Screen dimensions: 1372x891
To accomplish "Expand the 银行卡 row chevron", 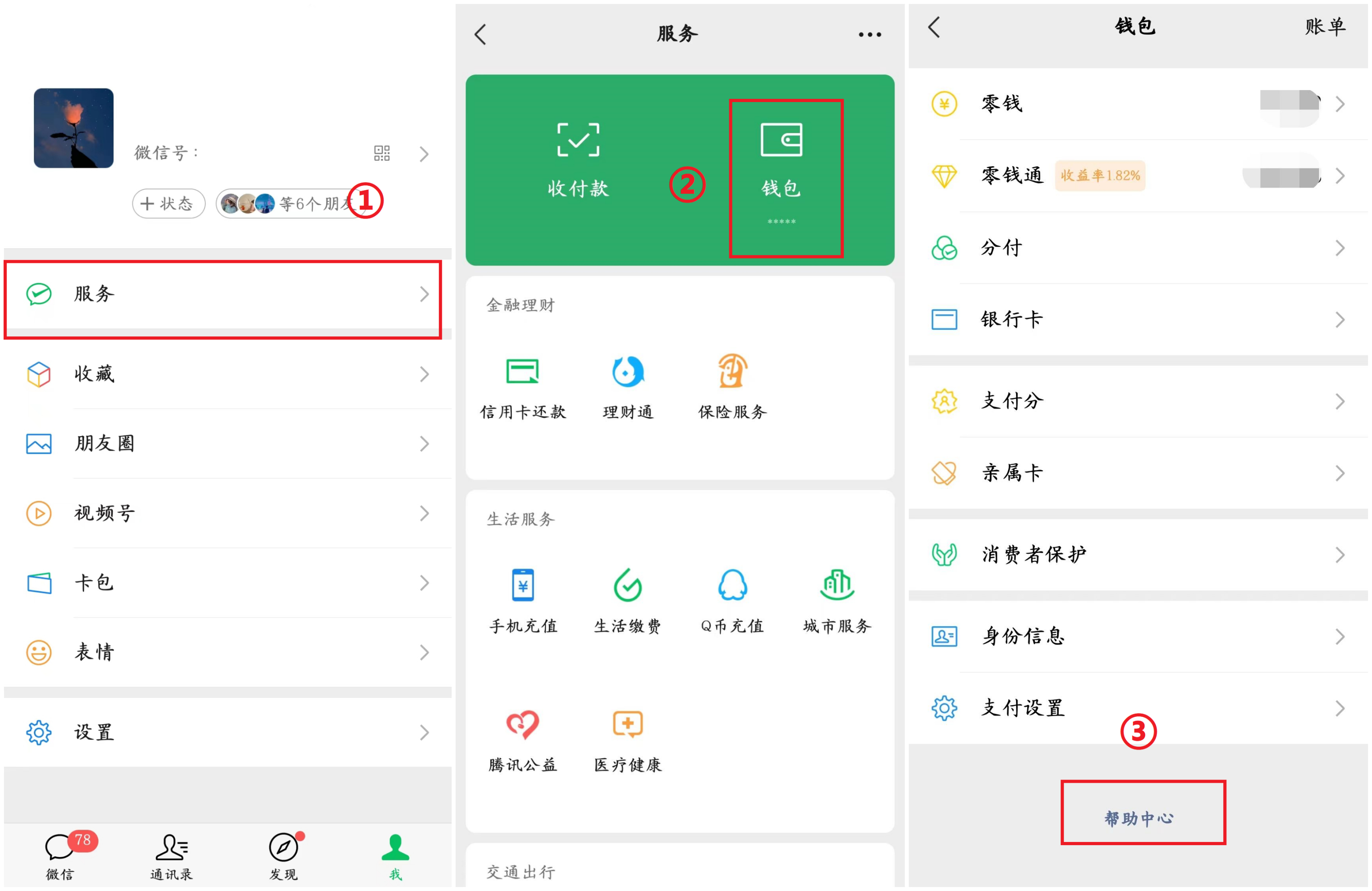I will pyautogui.click(x=1340, y=319).
